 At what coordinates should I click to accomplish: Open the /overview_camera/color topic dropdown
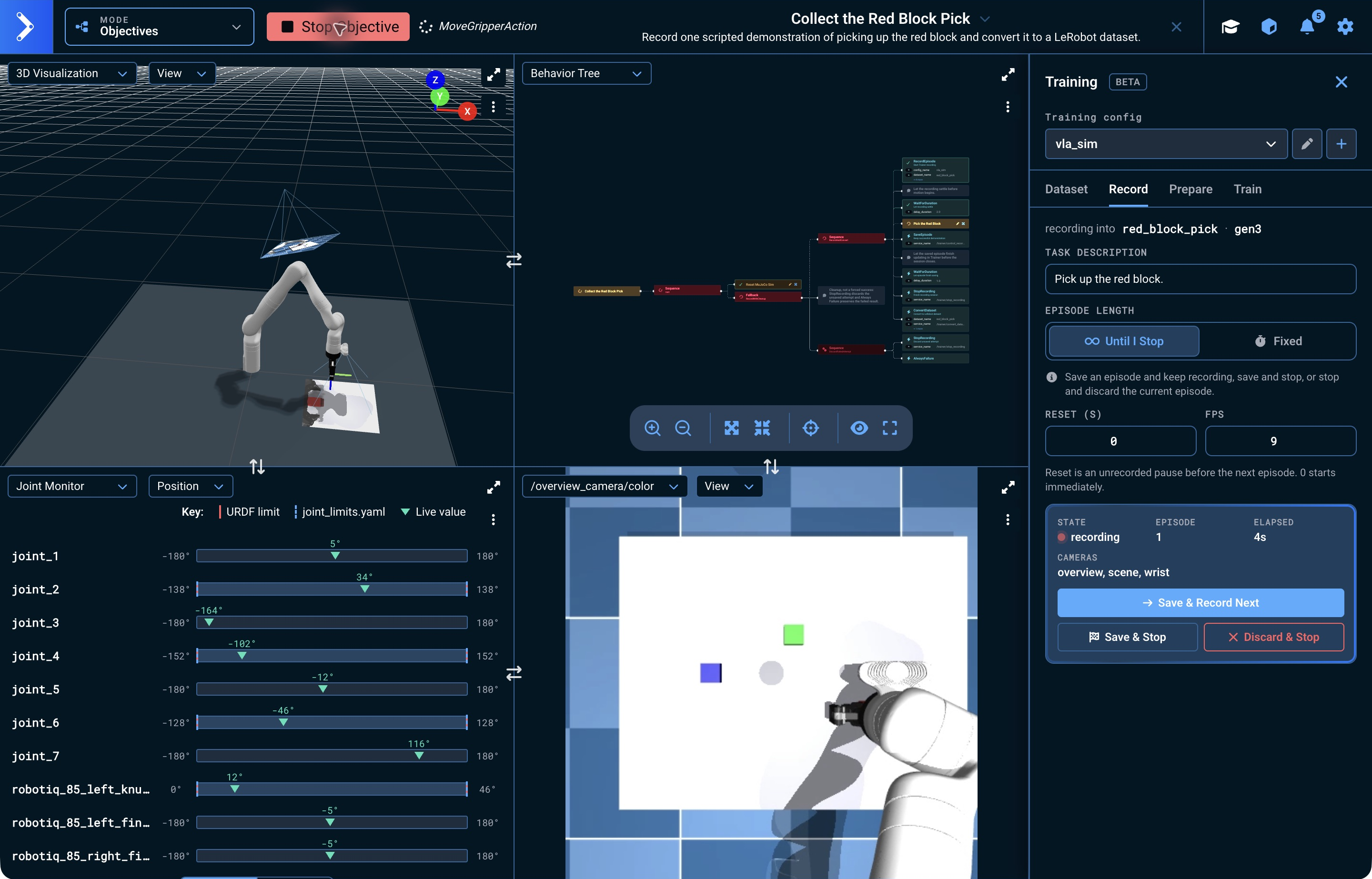point(605,486)
